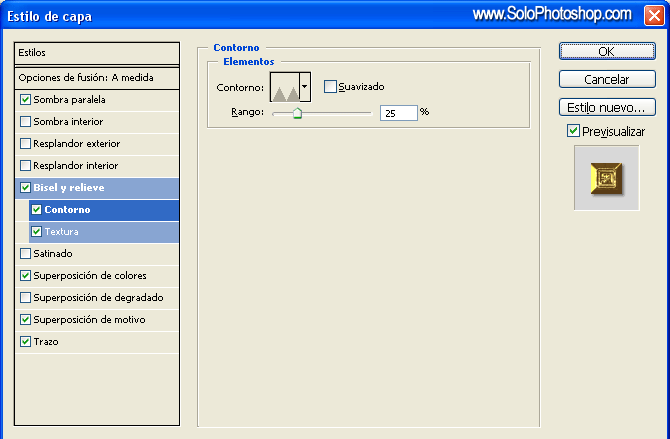Click the Cancelar button
Viewport: 670px width, 439px height.
(606, 79)
